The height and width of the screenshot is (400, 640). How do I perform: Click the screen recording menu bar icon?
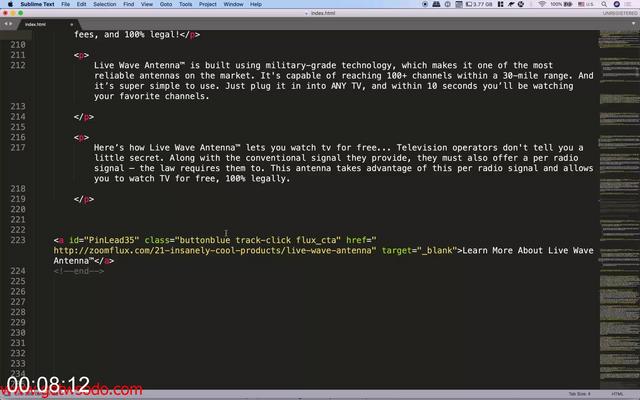coord(425,4)
